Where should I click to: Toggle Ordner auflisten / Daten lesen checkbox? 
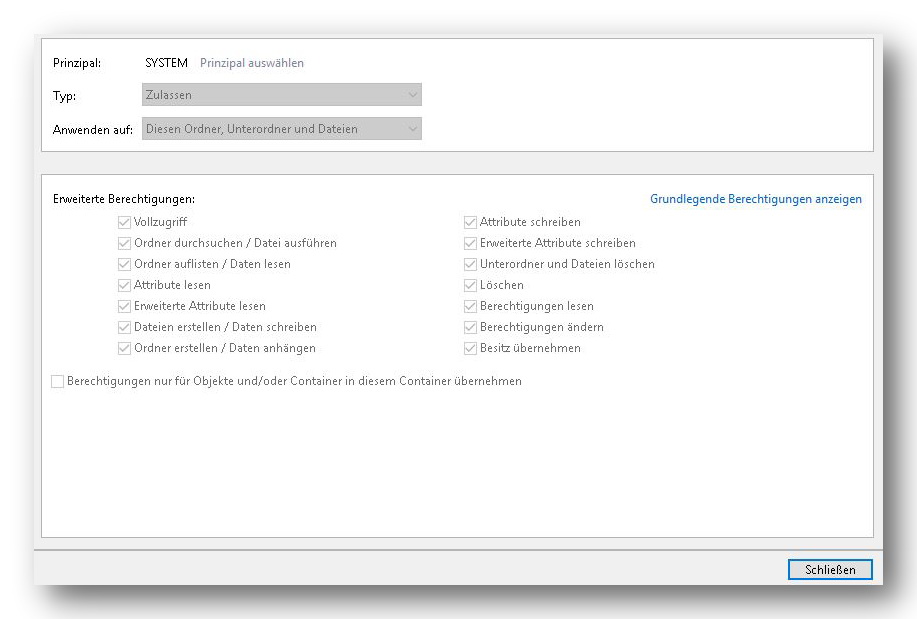(x=124, y=264)
